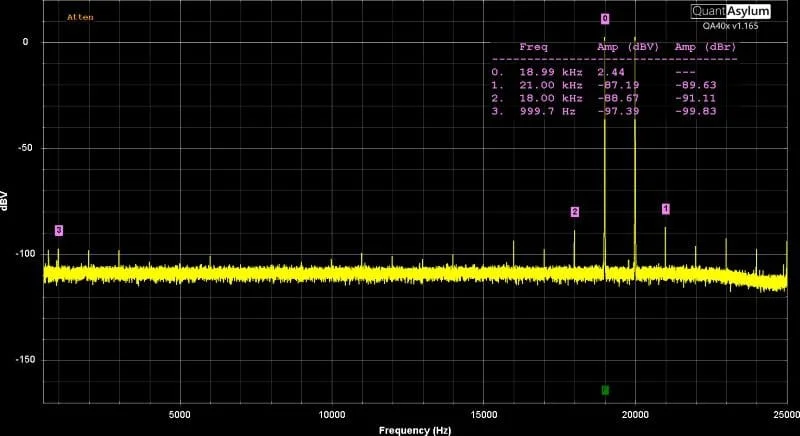This screenshot has width=800, height=436.
Task: Click the green marker on the frequency axis
Action: tap(605, 390)
